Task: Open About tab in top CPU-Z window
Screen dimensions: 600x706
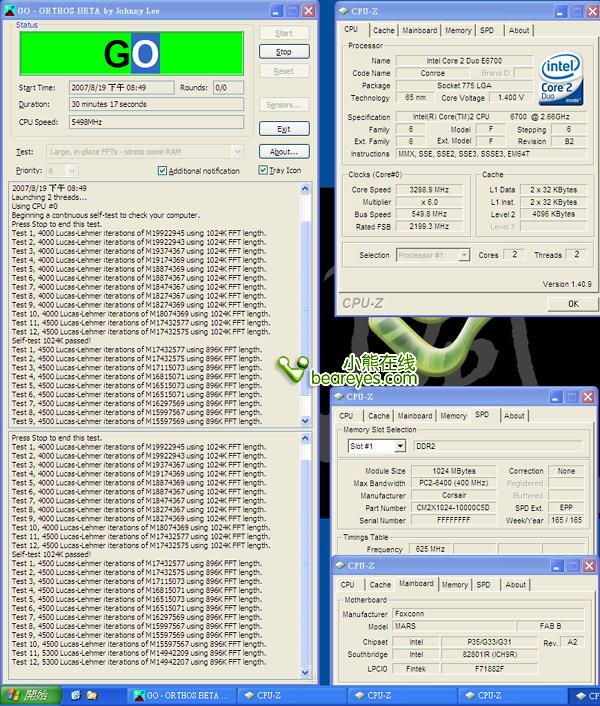Action: pos(519,31)
